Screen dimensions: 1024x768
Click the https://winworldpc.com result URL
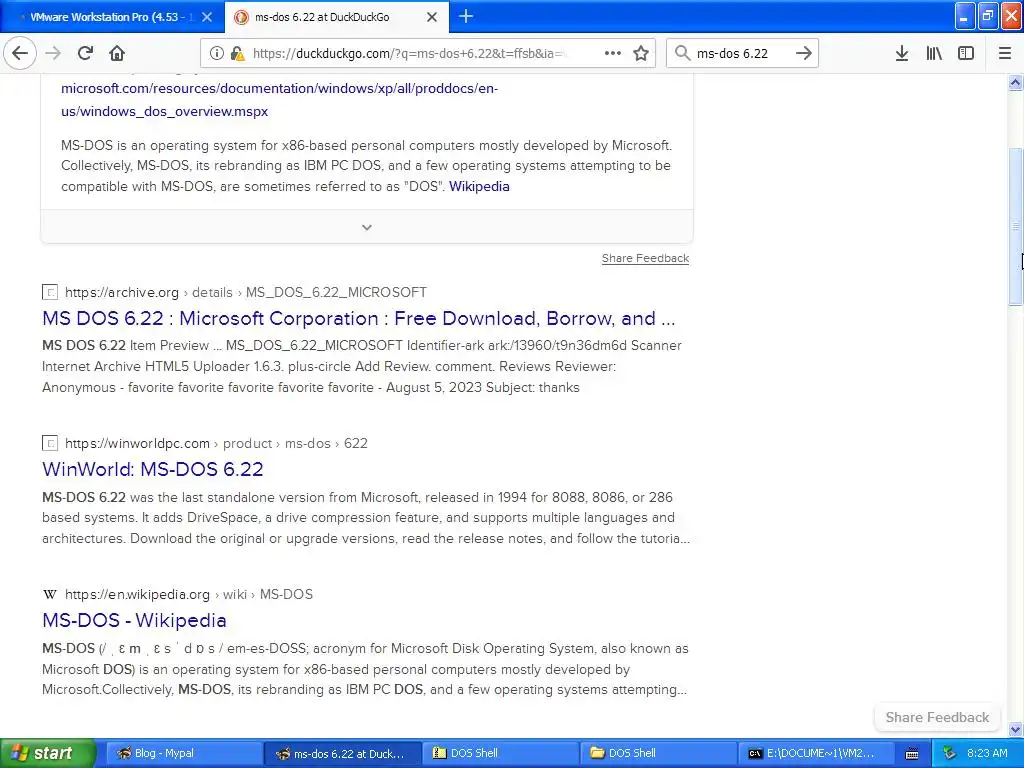click(137, 443)
